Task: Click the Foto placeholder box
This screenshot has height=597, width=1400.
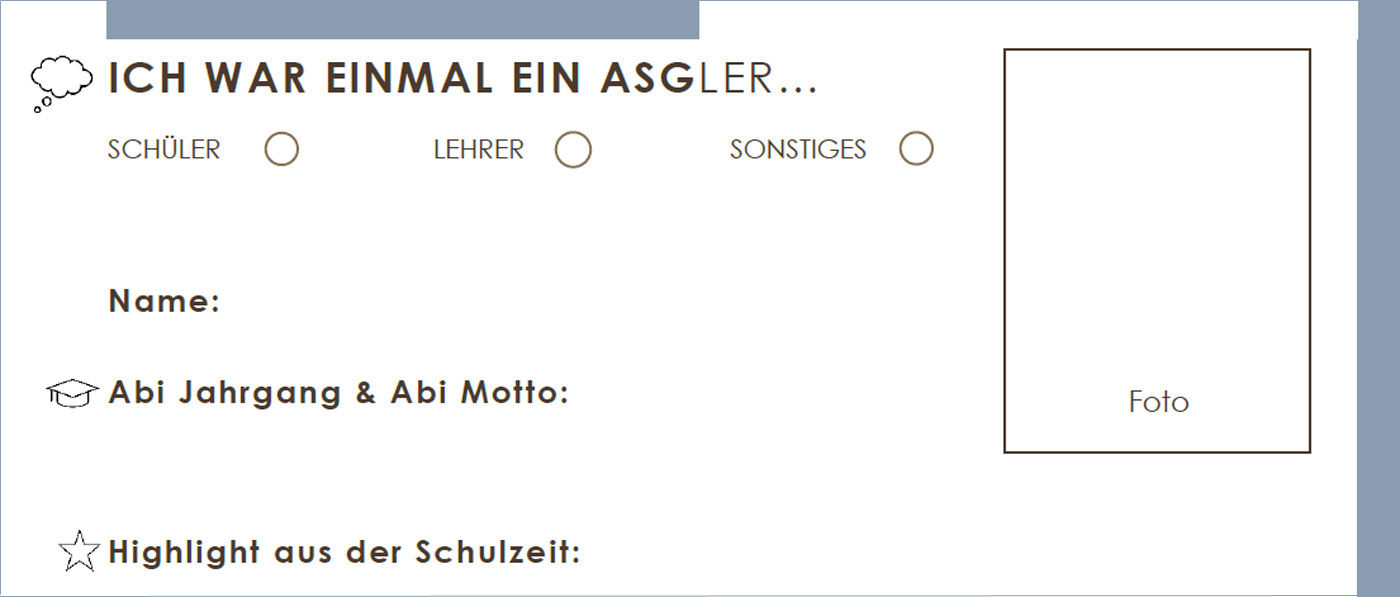Action: coord(1157,250)
